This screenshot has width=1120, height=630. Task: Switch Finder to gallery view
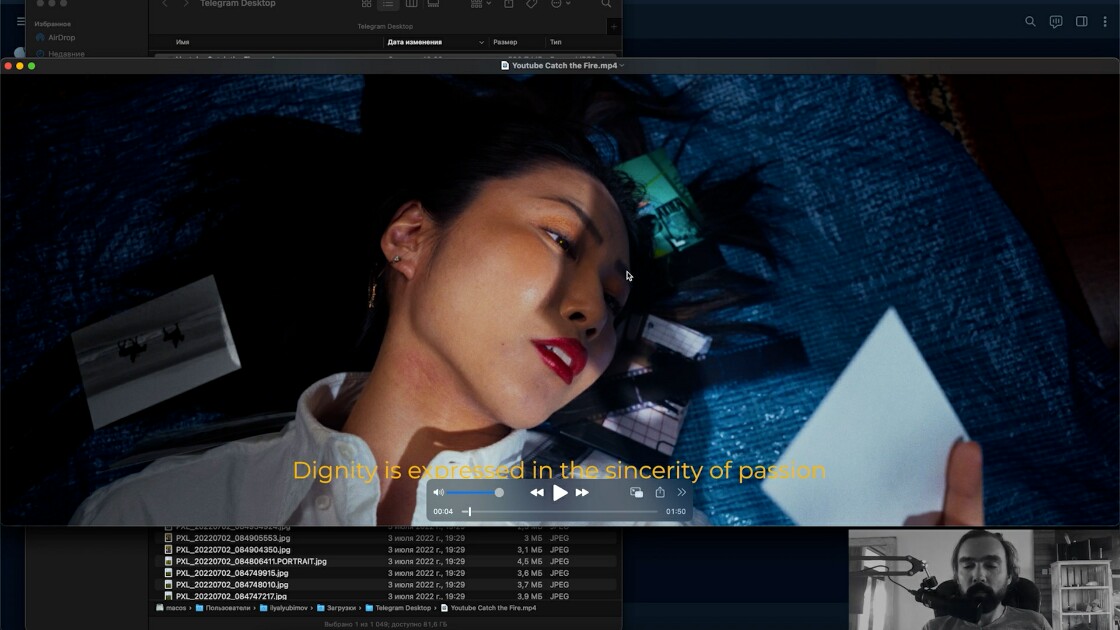[x=434, y=4]
